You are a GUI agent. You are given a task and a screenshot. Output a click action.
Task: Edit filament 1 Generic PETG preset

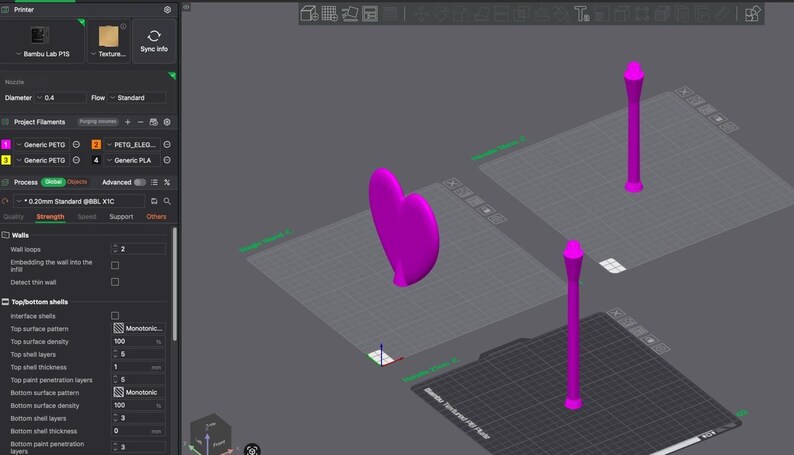pos(76,145)
